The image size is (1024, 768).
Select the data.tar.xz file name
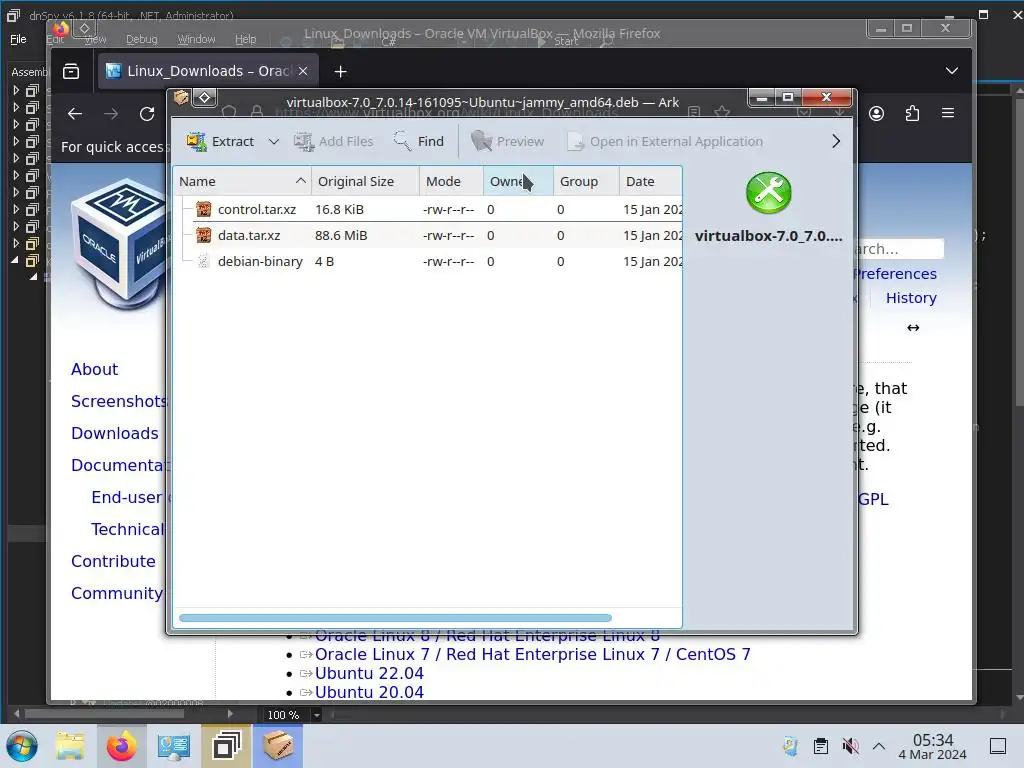tap(249, 236)
